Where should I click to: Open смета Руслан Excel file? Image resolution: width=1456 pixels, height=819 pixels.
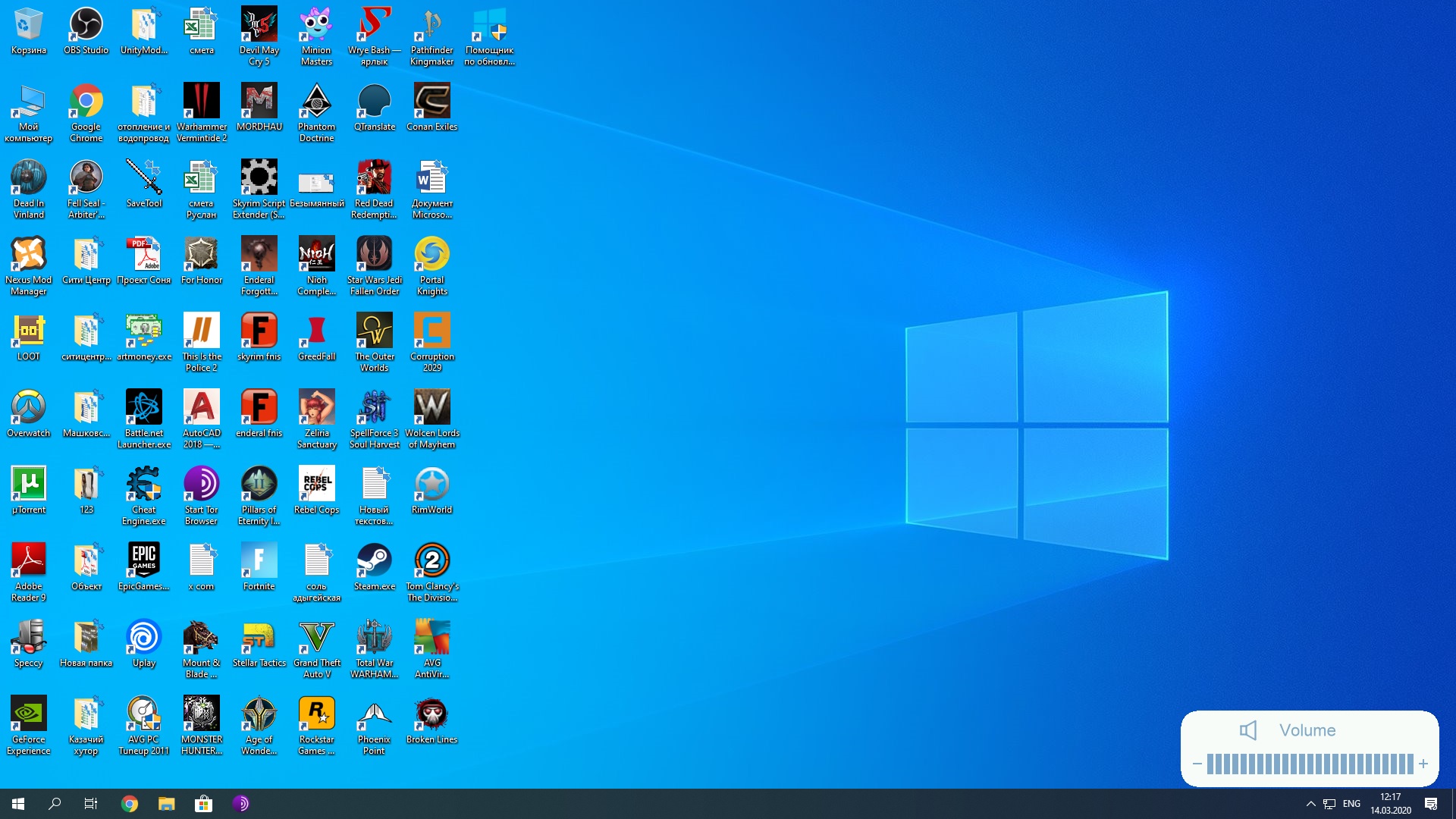click(201, 190)
